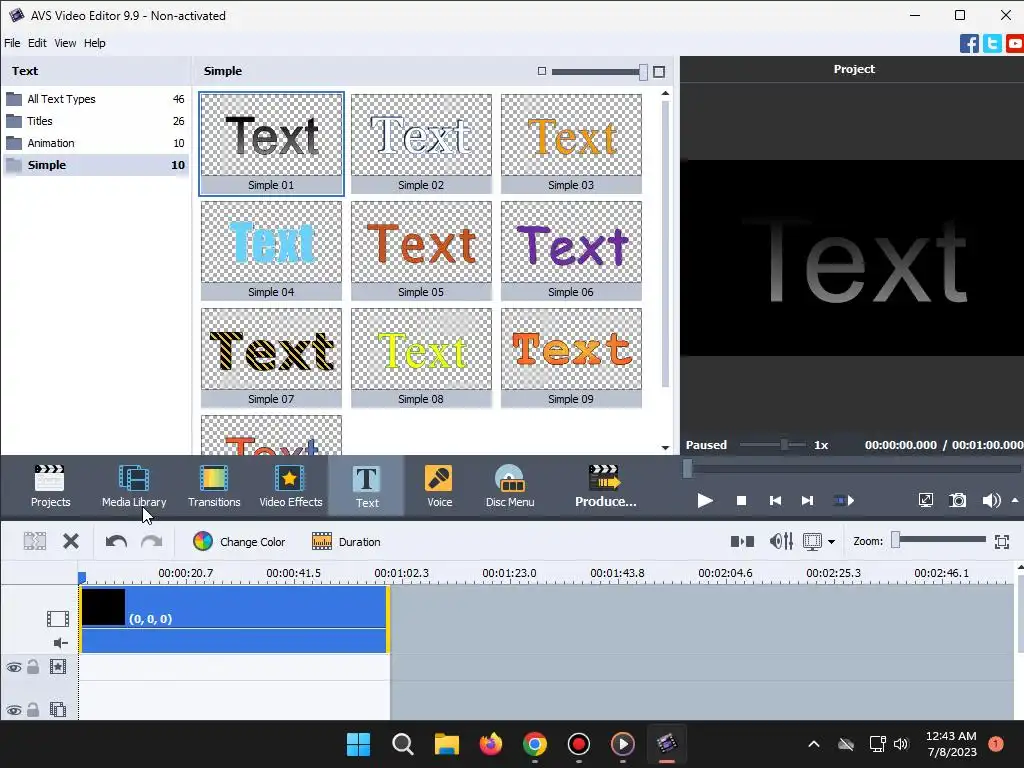Select the Simple 02 text preset

tap(421, 144)
